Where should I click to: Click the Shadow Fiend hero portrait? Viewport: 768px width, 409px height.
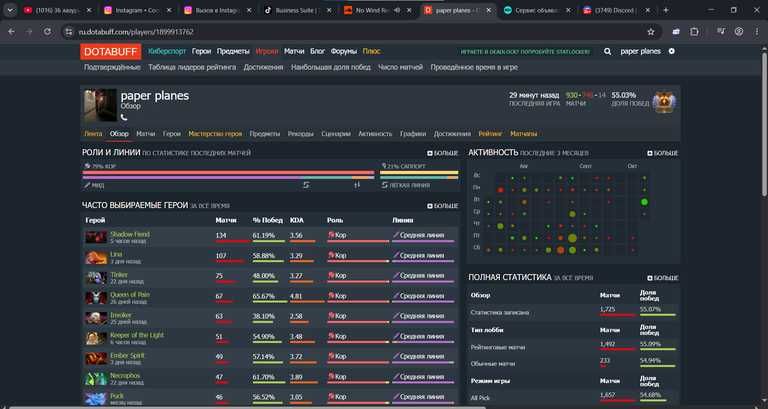(96, 237)
